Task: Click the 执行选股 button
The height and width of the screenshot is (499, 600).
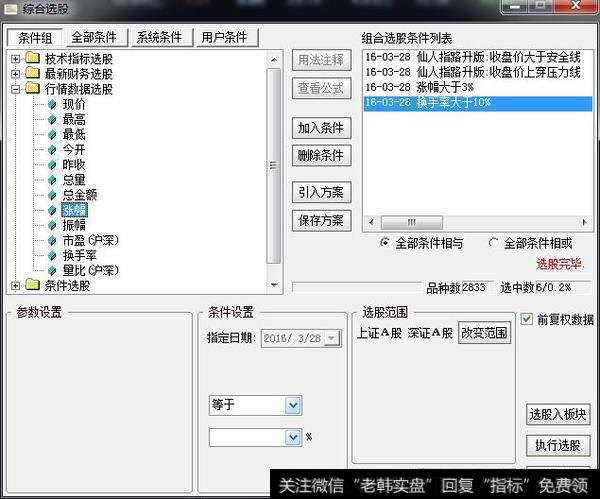Action: 558,445
